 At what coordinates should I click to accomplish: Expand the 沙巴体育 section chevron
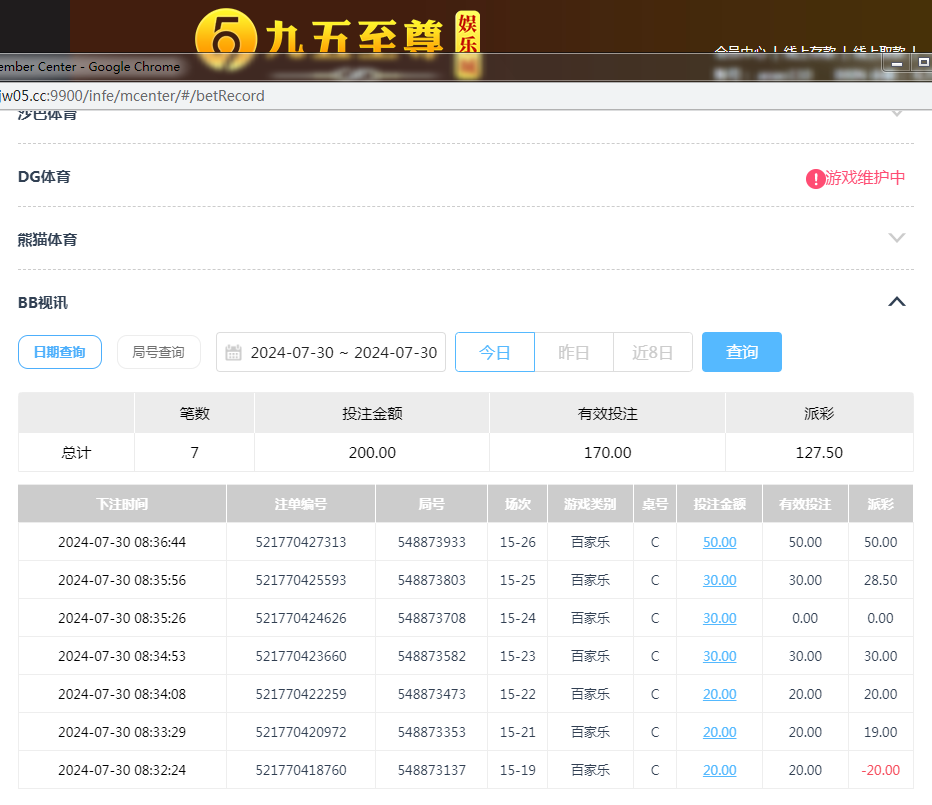tap(897, 114)
